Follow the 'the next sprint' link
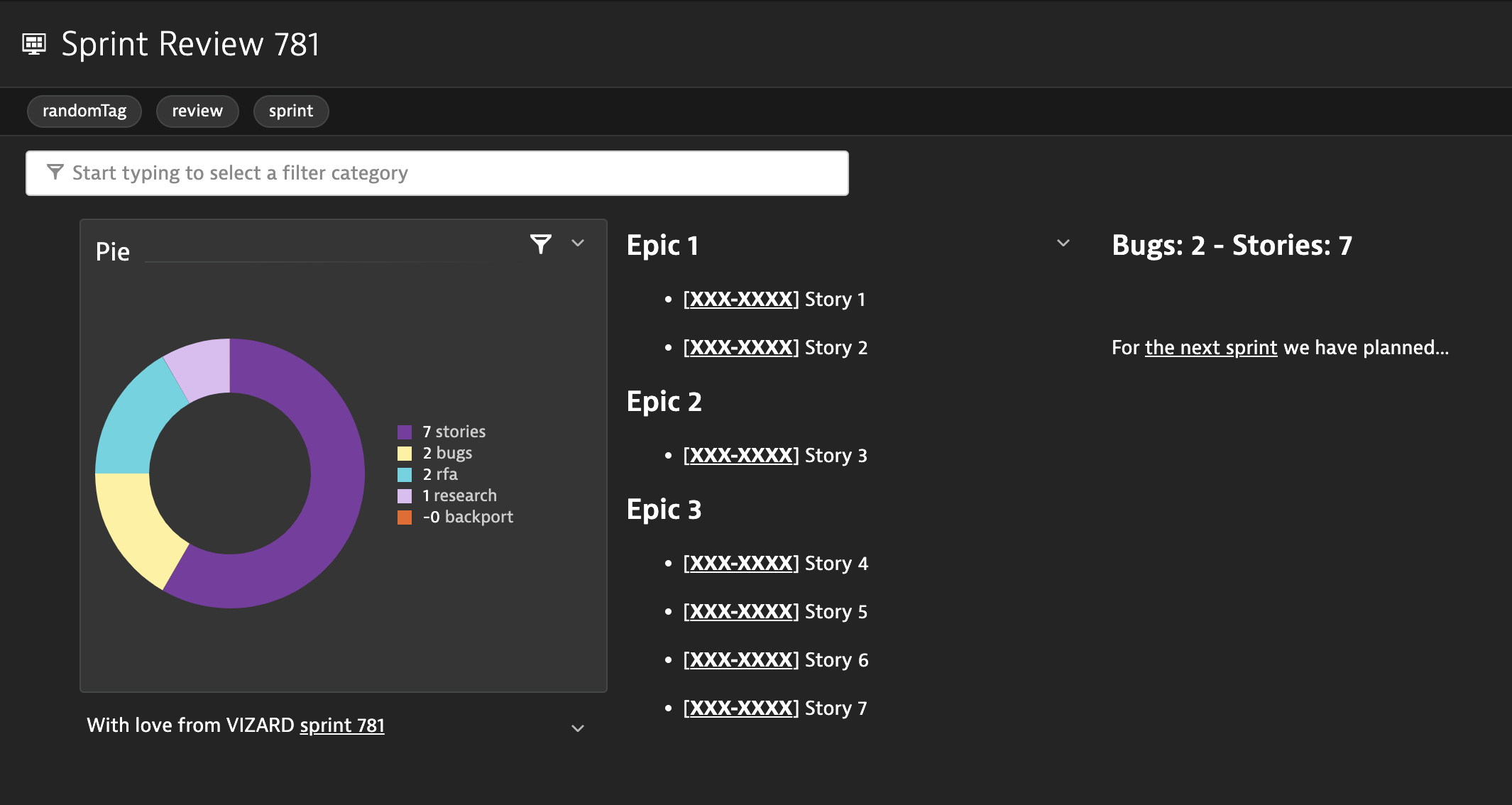This screenshot has width=1512, height=805. click(1210, 348)
